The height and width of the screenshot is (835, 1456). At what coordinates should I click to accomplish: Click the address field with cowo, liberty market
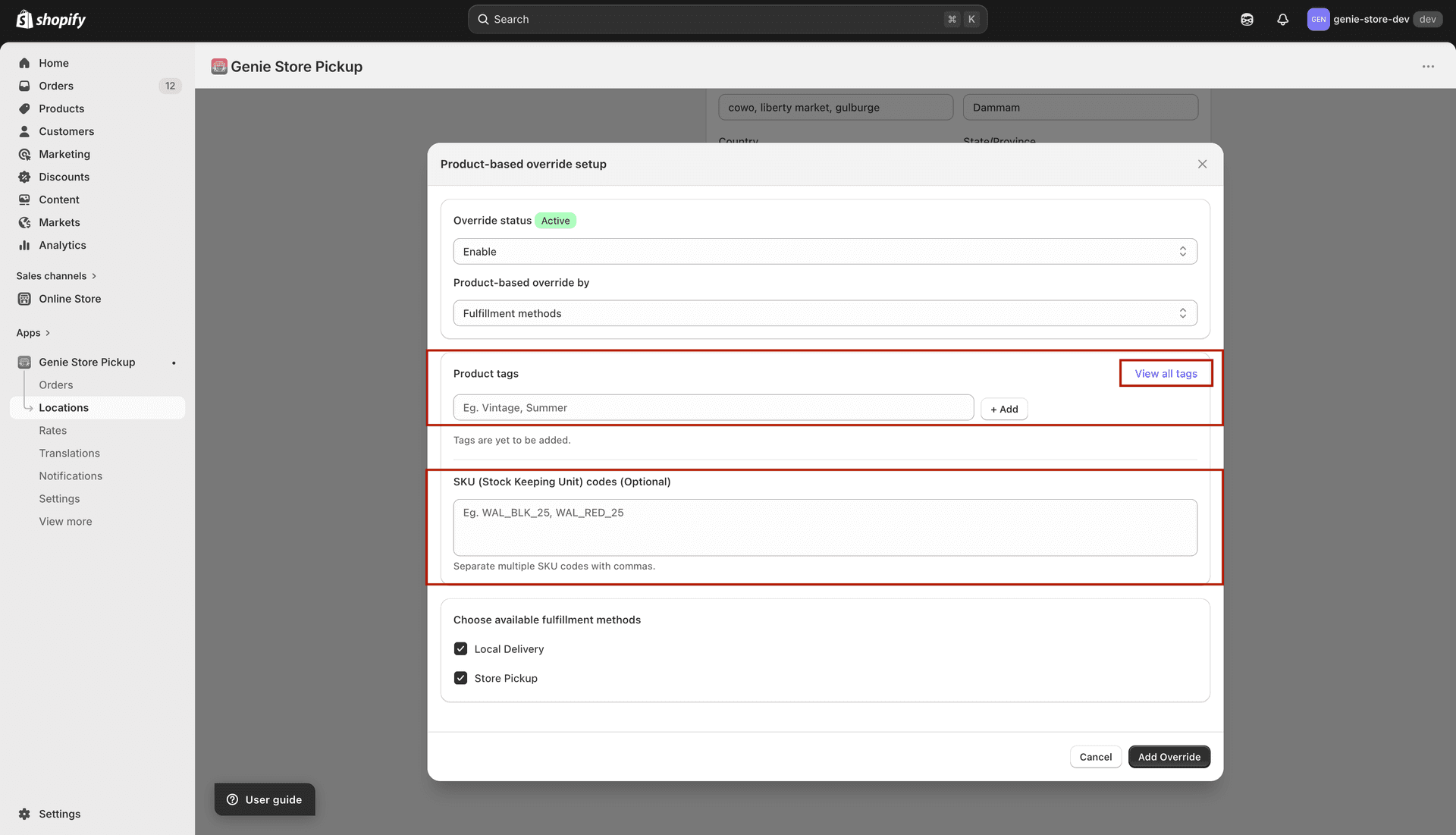pos(836,107)
